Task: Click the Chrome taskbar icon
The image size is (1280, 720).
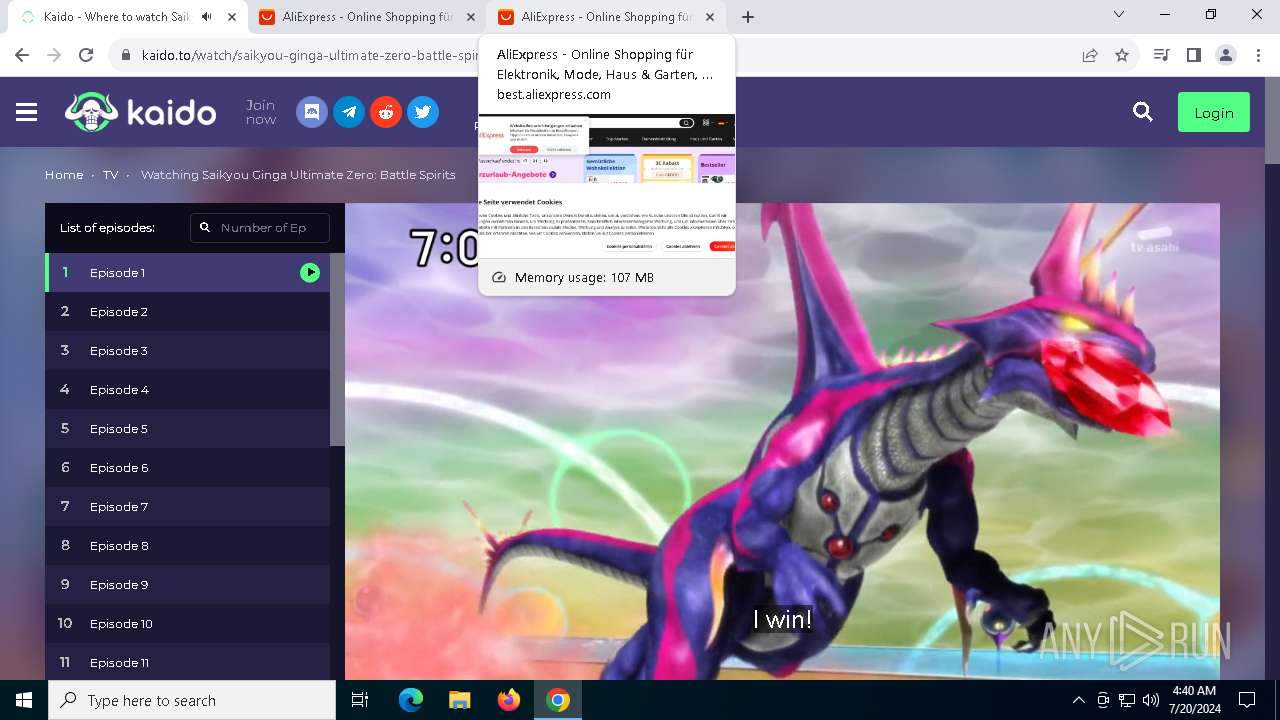Action: point(558,700)
